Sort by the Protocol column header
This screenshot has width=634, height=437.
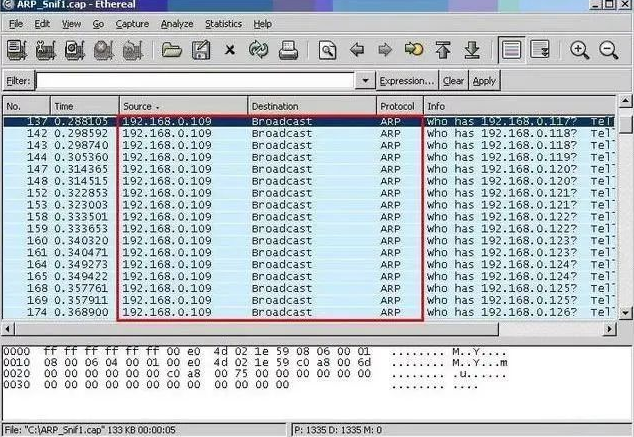pos(399,106)
